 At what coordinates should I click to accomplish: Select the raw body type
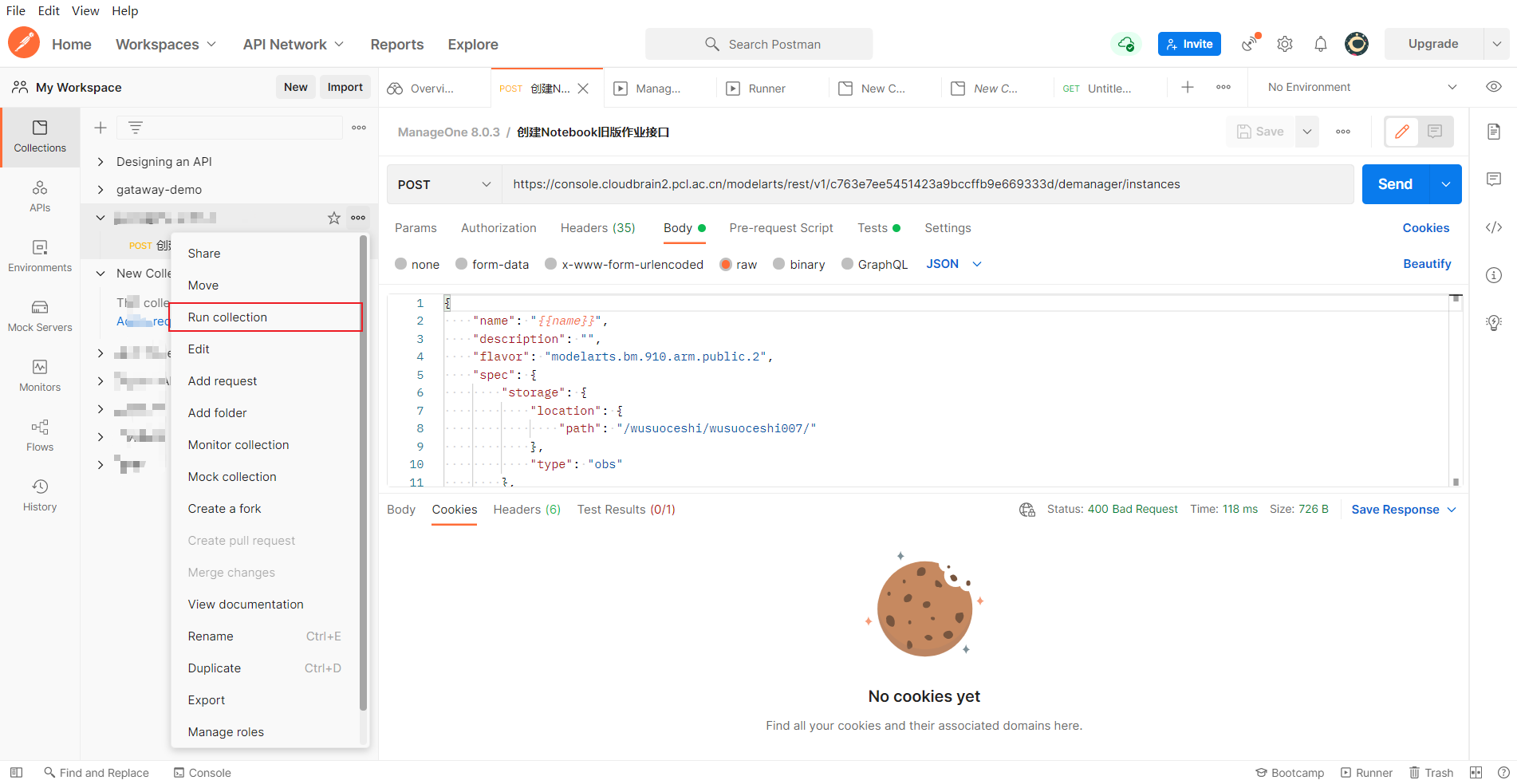[726, 264]
